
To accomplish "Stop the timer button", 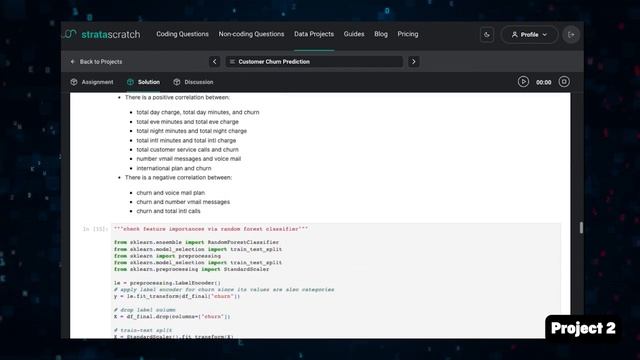I will (x=564, y=82).
